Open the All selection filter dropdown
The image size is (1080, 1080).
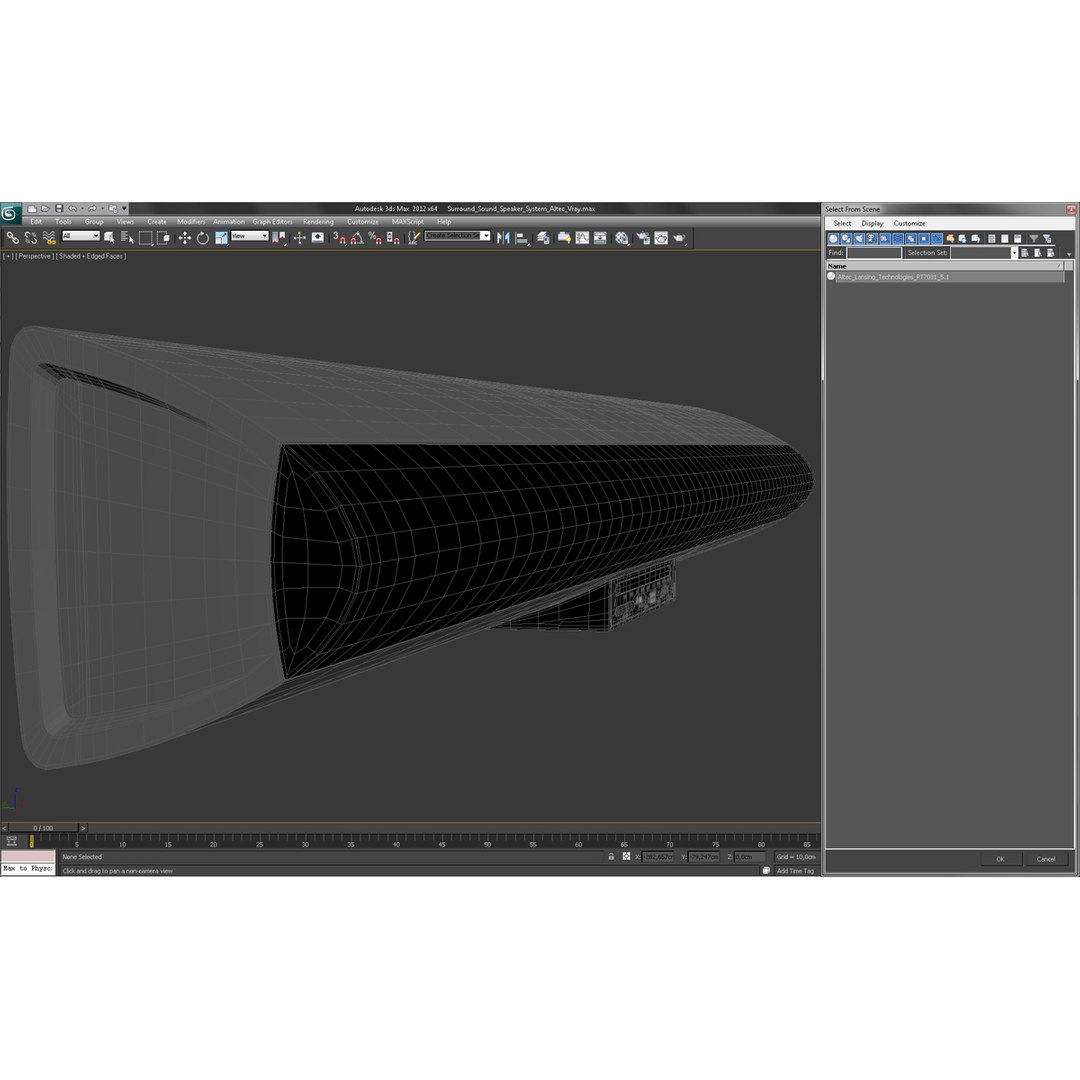pyautogui.click(x=81, y=236)
